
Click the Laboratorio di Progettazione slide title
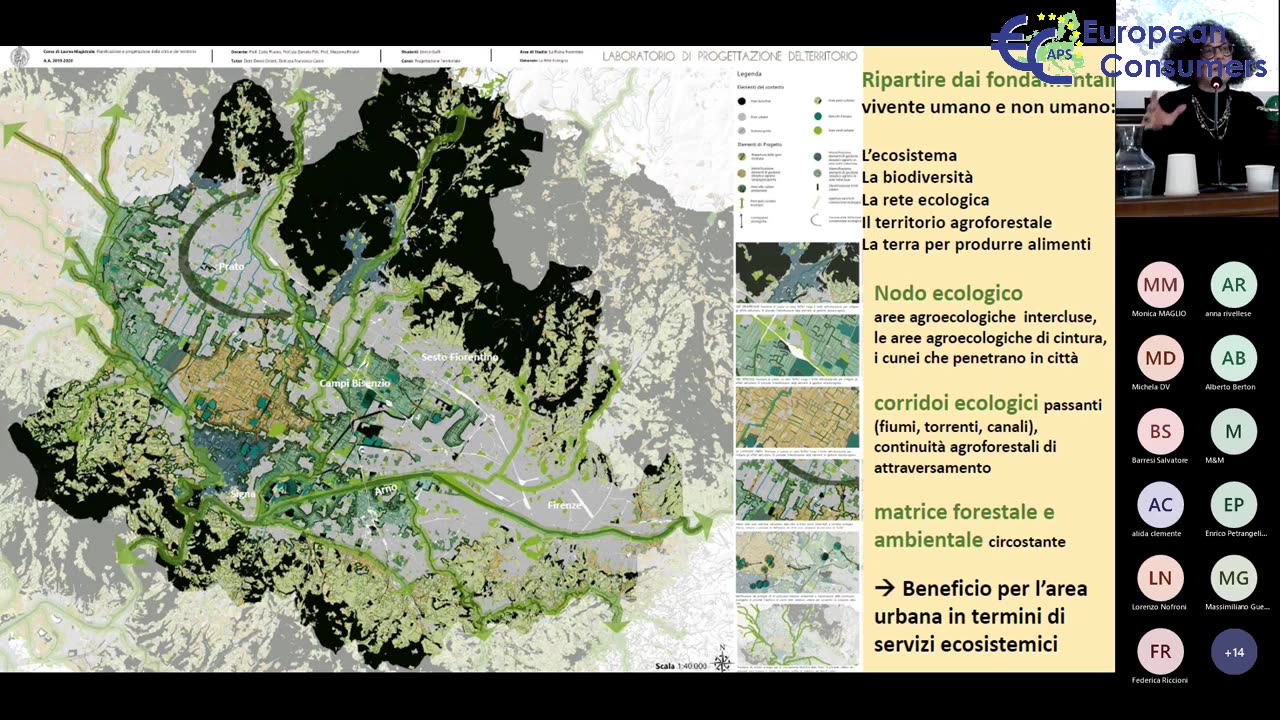pos(730,57)
